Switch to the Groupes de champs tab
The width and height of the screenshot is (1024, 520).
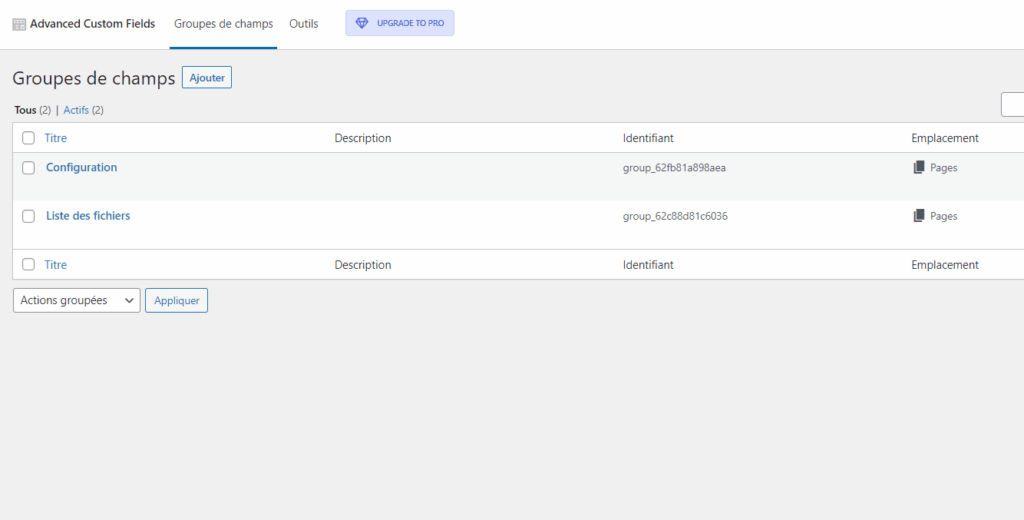[x=223, y=24]
